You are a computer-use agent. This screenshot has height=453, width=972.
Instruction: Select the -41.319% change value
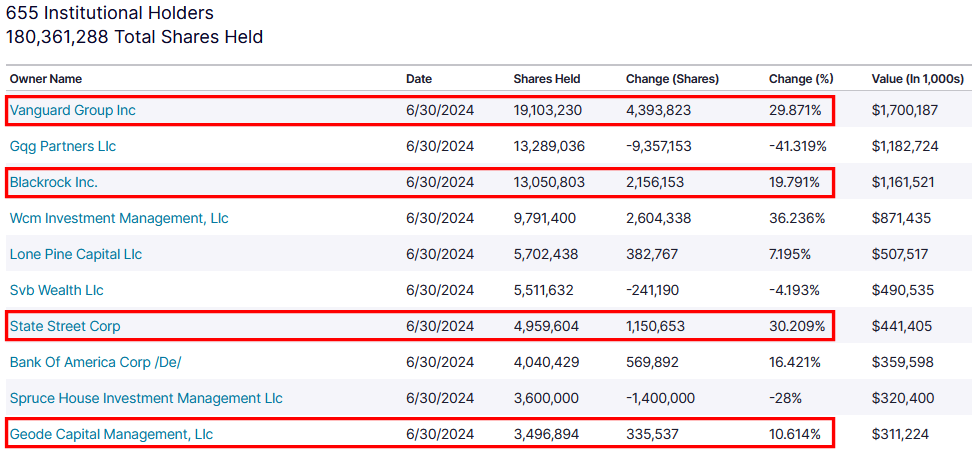click(797, 147)
